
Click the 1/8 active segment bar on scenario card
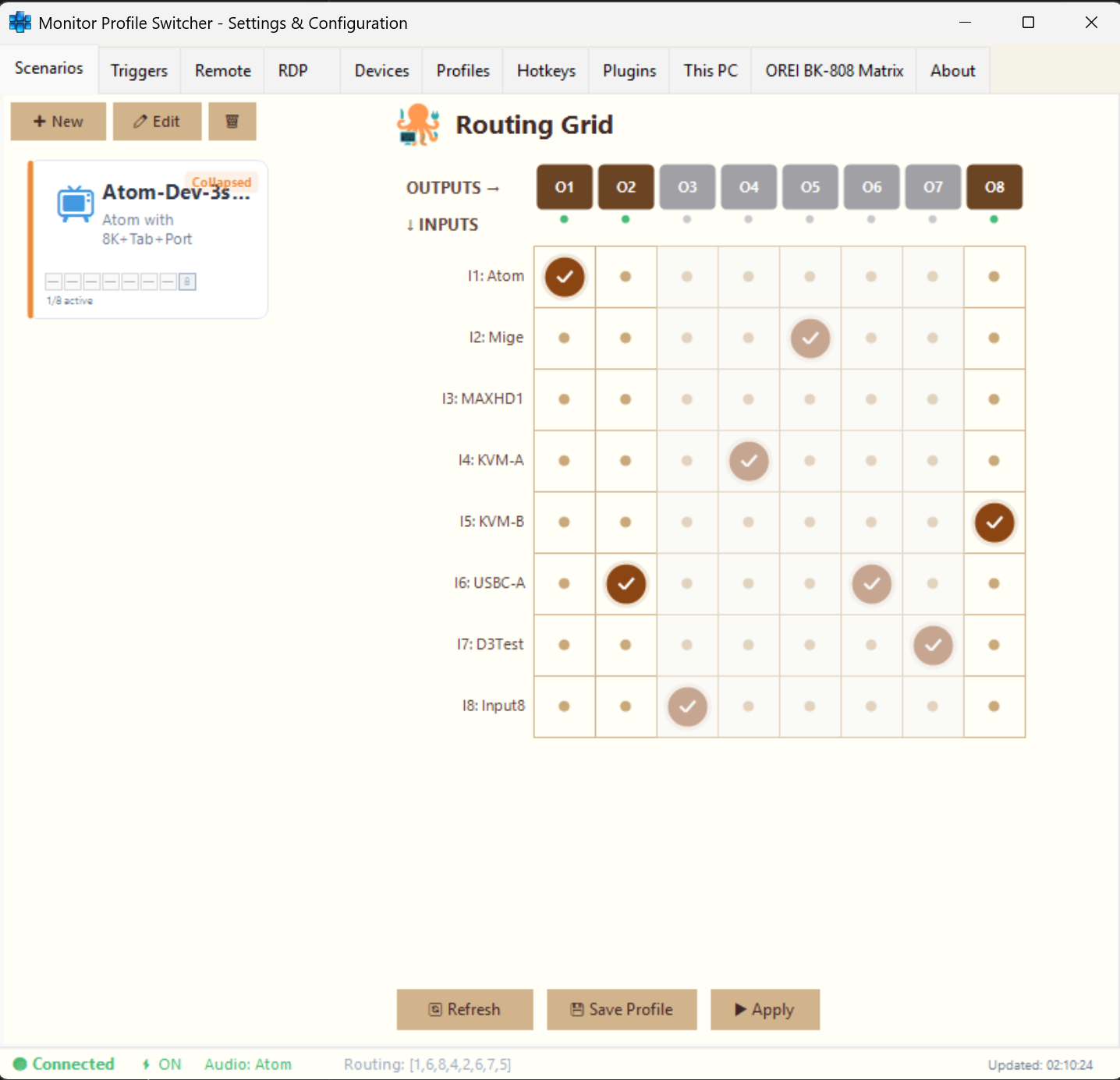(x=120, y=282)
